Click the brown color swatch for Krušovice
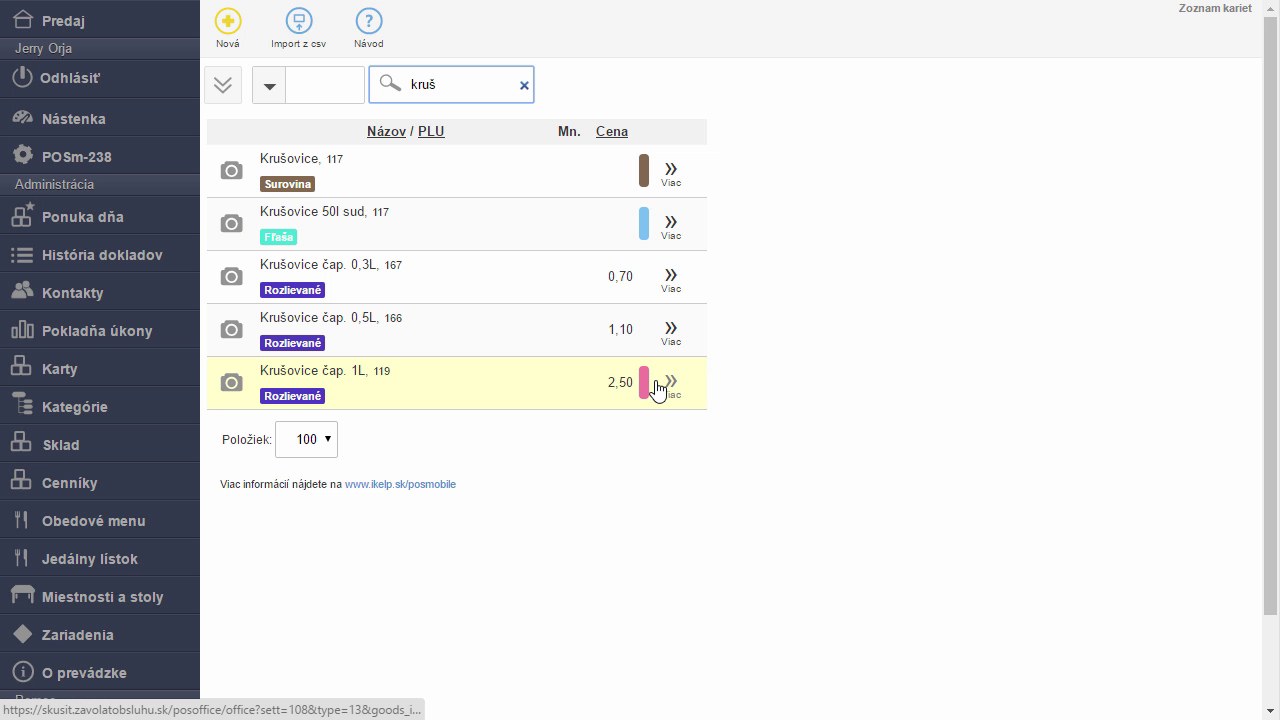This screenshot has width=1280, height=720. pos(644,171)
